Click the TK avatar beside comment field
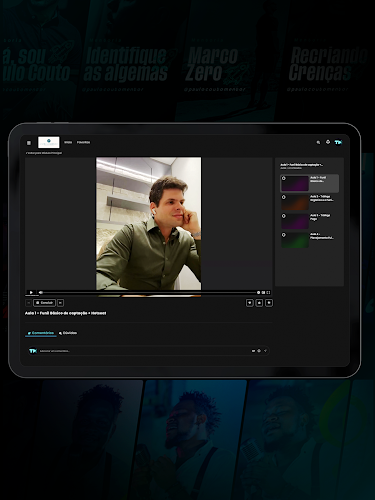Screen dimensions: 375x500 pyautogui.click(x=32, y=351)
